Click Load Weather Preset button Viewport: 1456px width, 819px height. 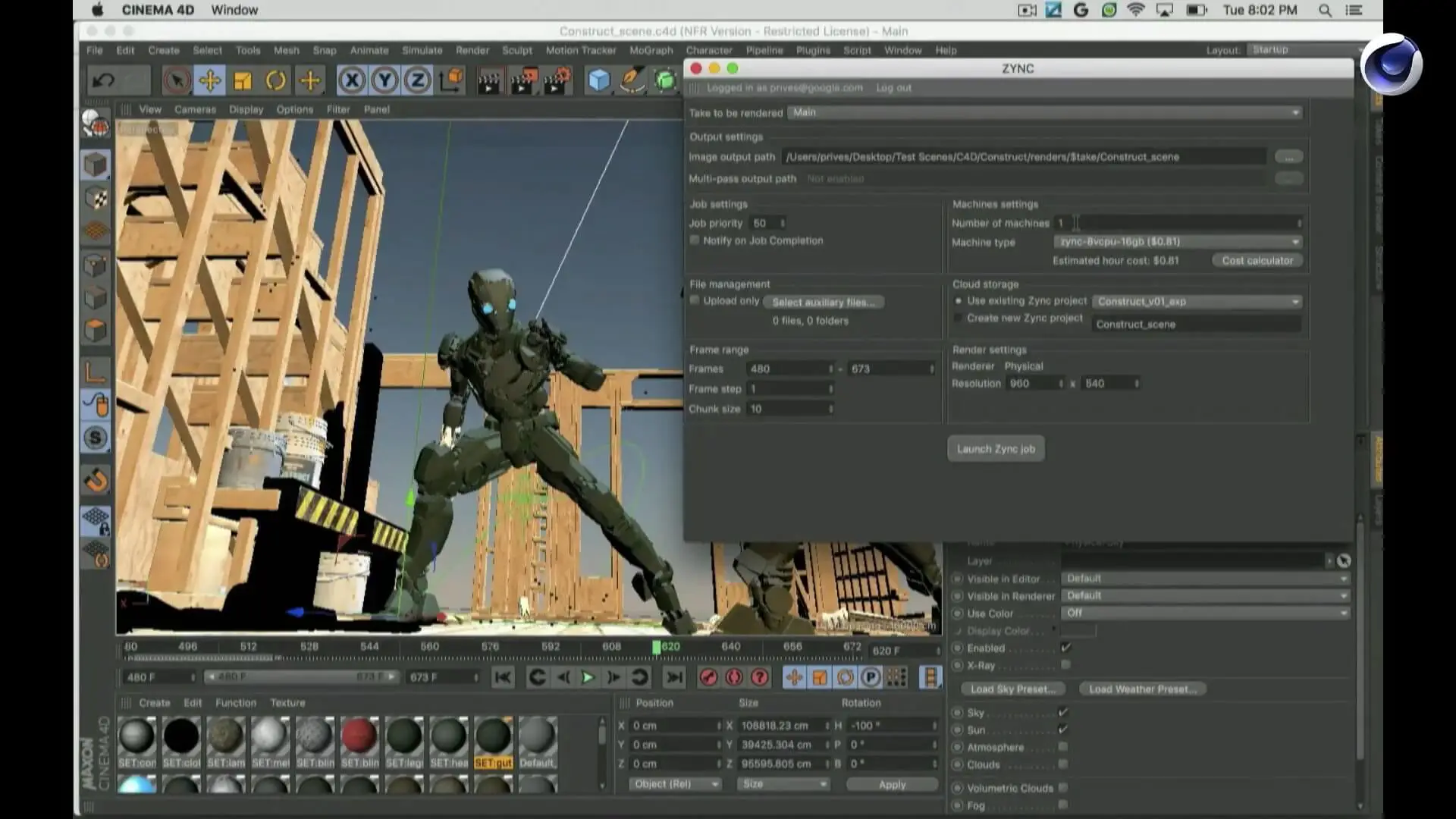[x=1143, y=689]
